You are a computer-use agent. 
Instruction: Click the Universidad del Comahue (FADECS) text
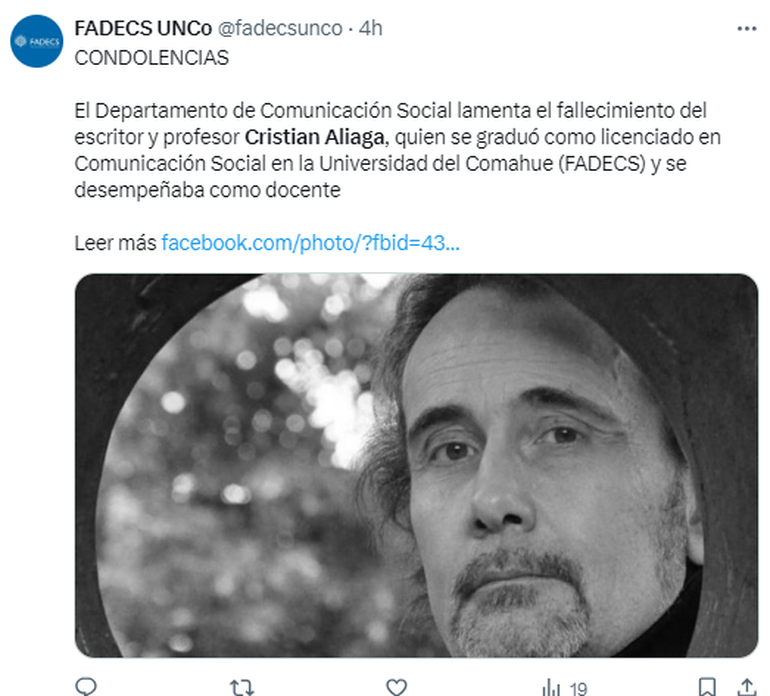482,164
